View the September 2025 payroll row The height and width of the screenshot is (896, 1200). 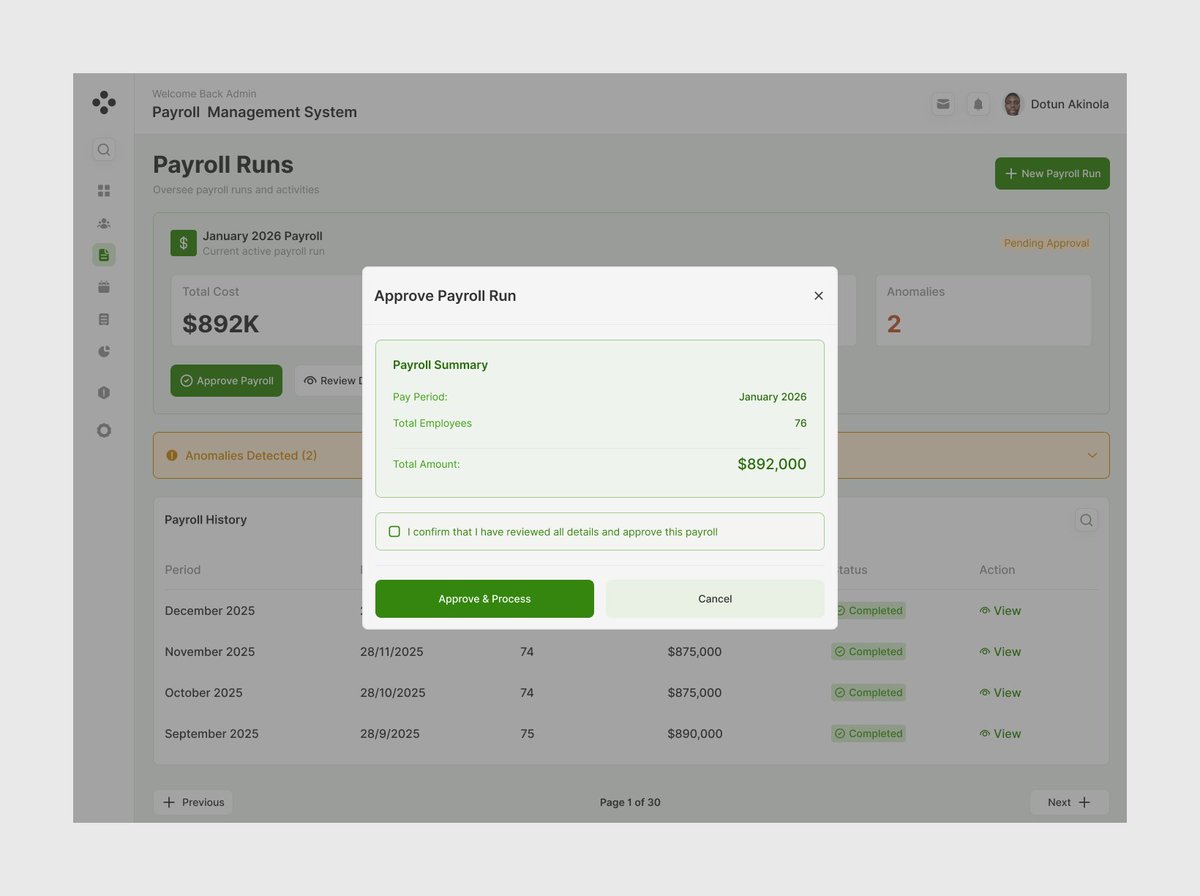pyautogui.click(x=1000, y=734)
